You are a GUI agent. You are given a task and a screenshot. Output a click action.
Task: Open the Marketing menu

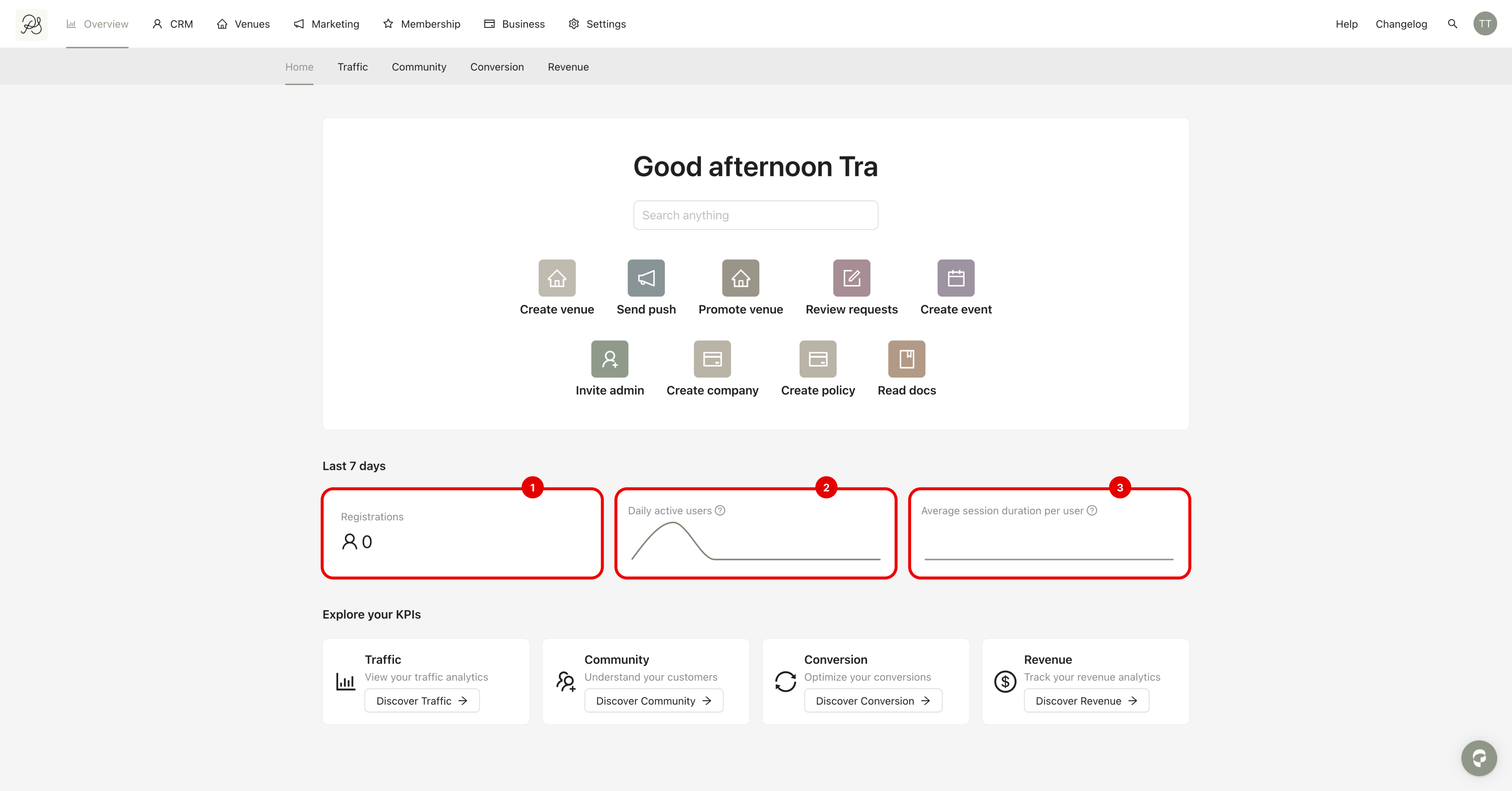326,24
